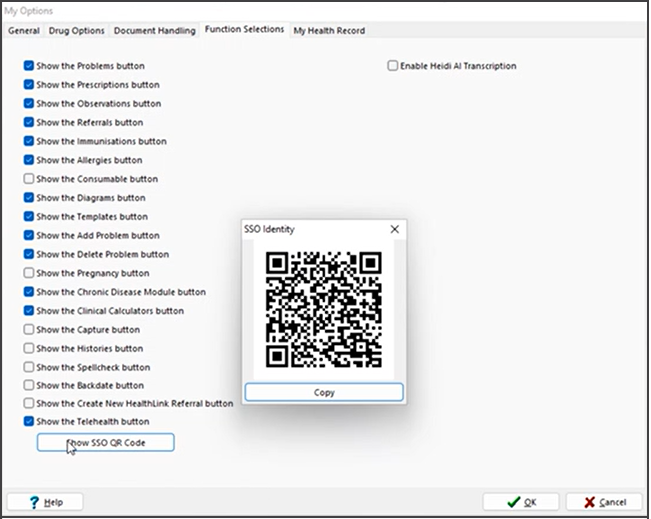Enable Show the Consumable button
651x519 pixels.
[x=29, y=179]
